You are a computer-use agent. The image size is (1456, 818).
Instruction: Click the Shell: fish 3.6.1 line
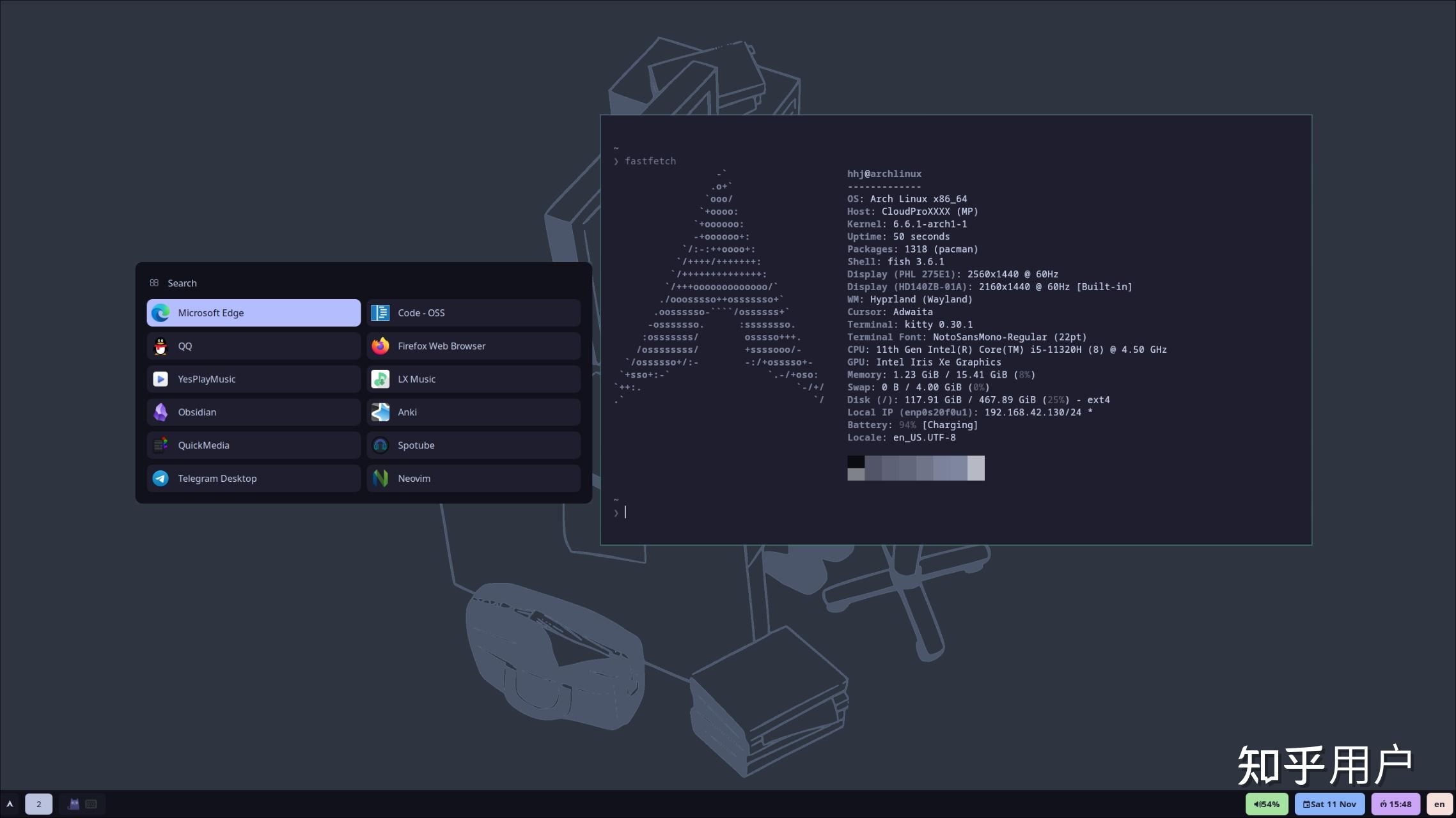pyautogui.click(x=896, y=261)
